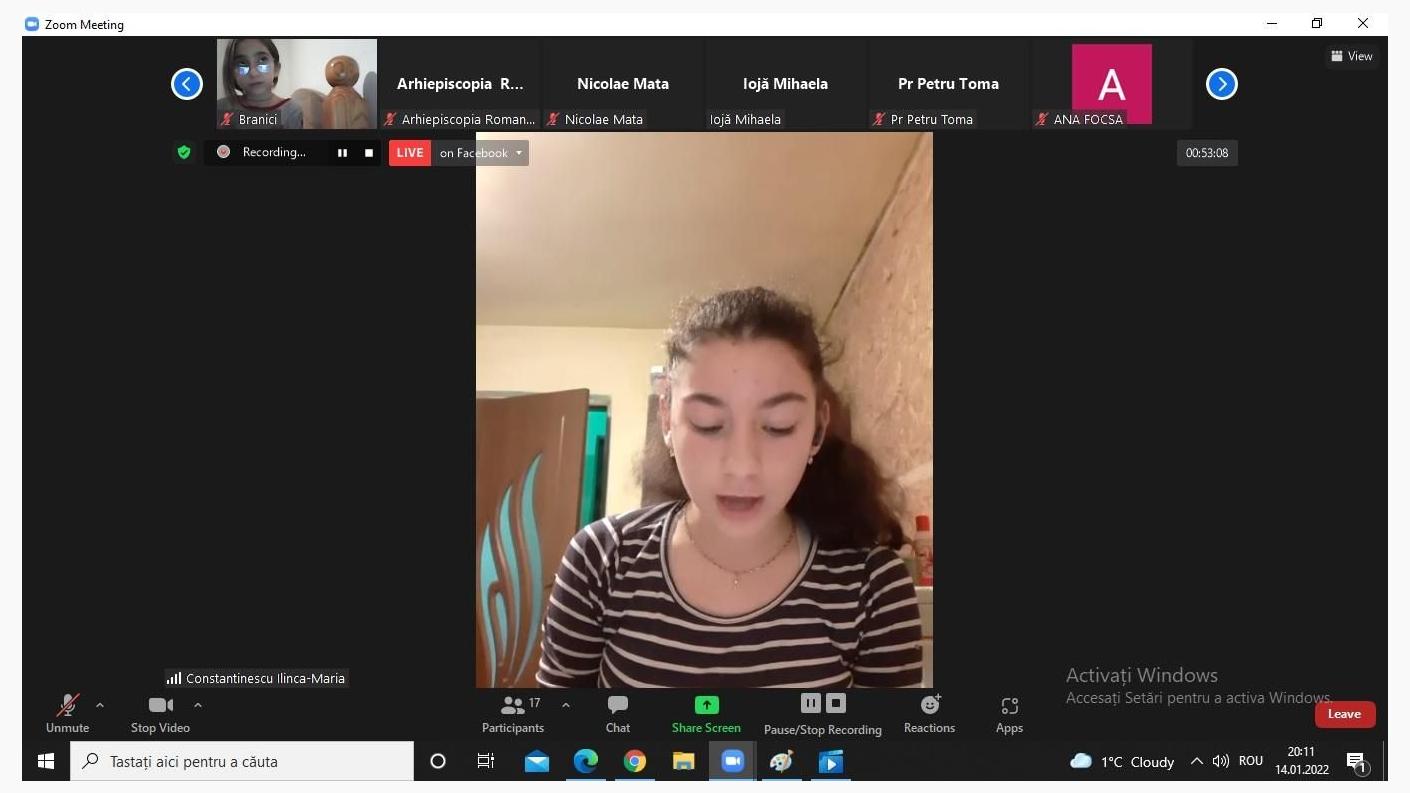
Task: Open the Participants list
Action: coord(513,713)
